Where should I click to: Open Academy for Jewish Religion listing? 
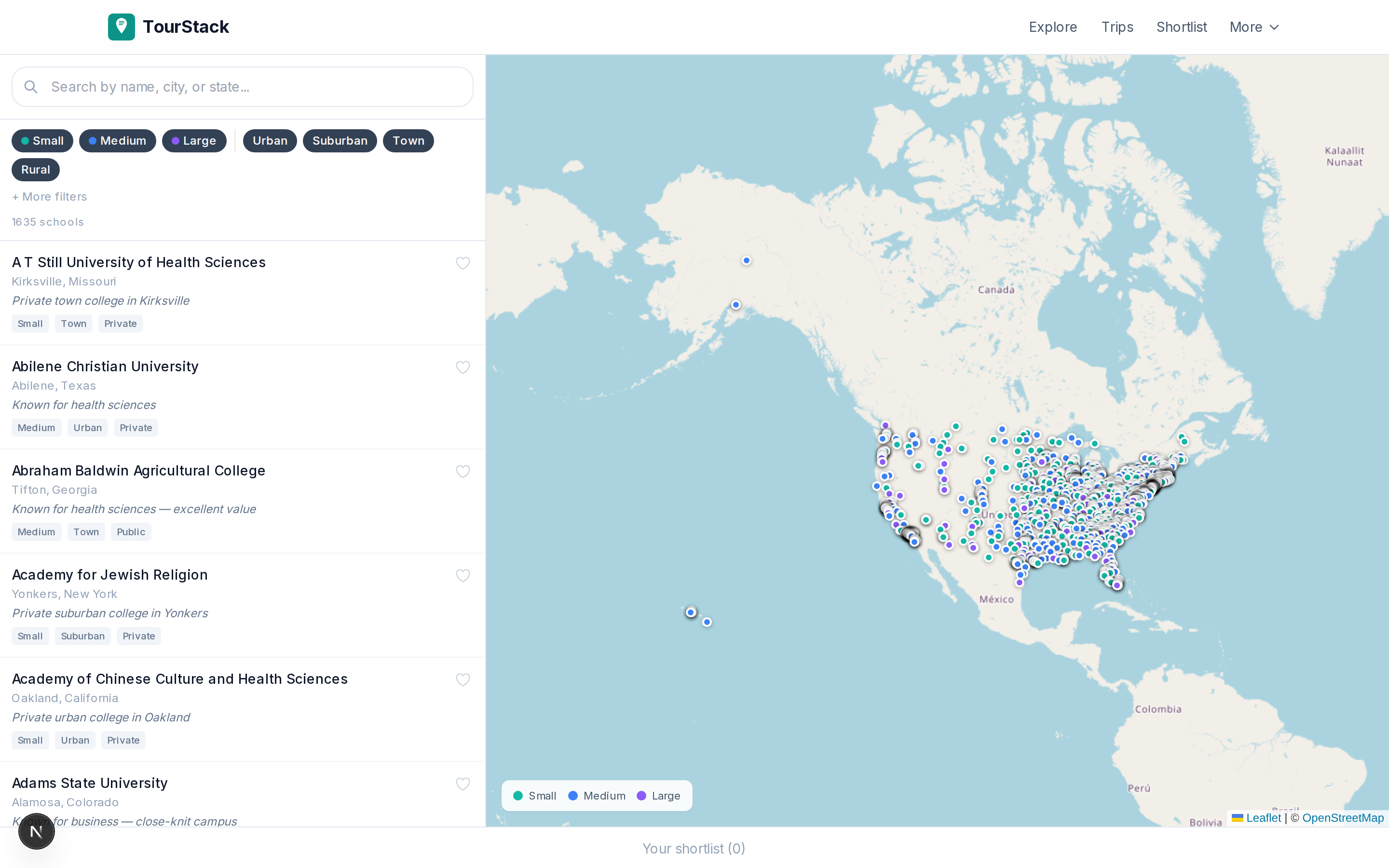coord(109,575)
